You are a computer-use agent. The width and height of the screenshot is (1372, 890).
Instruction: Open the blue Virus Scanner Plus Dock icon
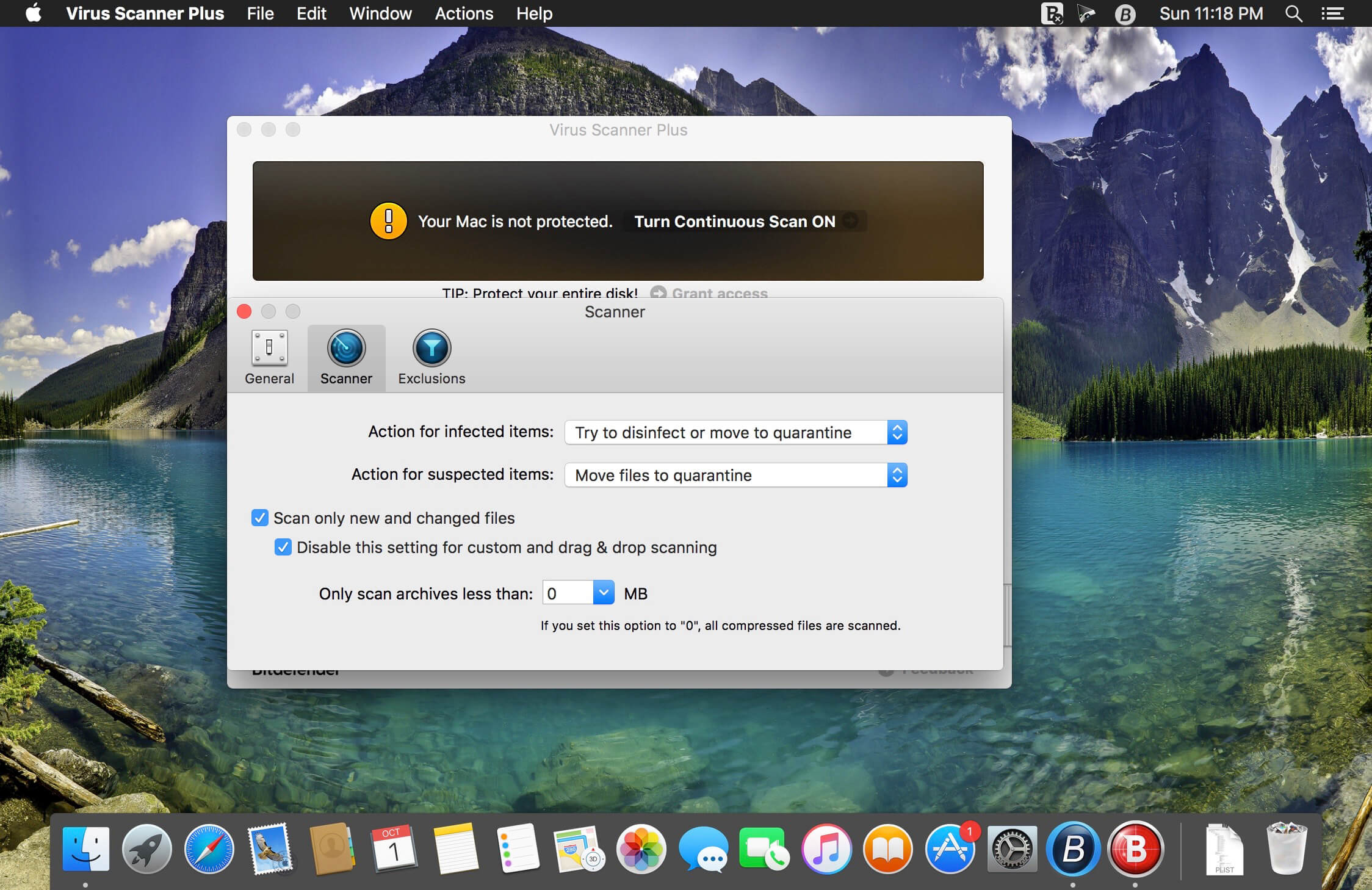[1072, 848]
